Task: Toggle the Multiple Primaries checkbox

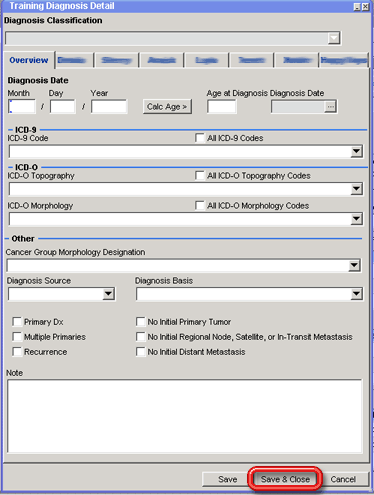Action: tap(17, 337)
